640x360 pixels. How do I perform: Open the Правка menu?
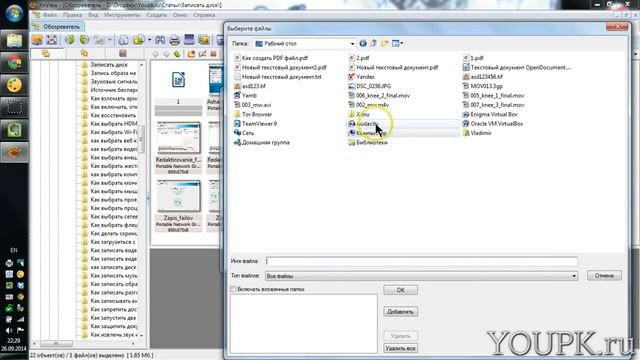pos(72,15)
